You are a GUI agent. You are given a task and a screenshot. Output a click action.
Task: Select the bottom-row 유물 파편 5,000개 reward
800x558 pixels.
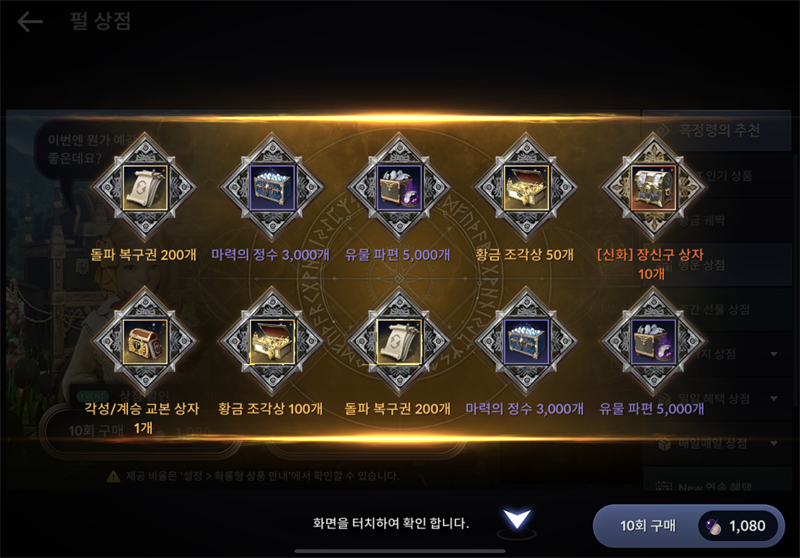pyautogui.click(x=654, y=341)
